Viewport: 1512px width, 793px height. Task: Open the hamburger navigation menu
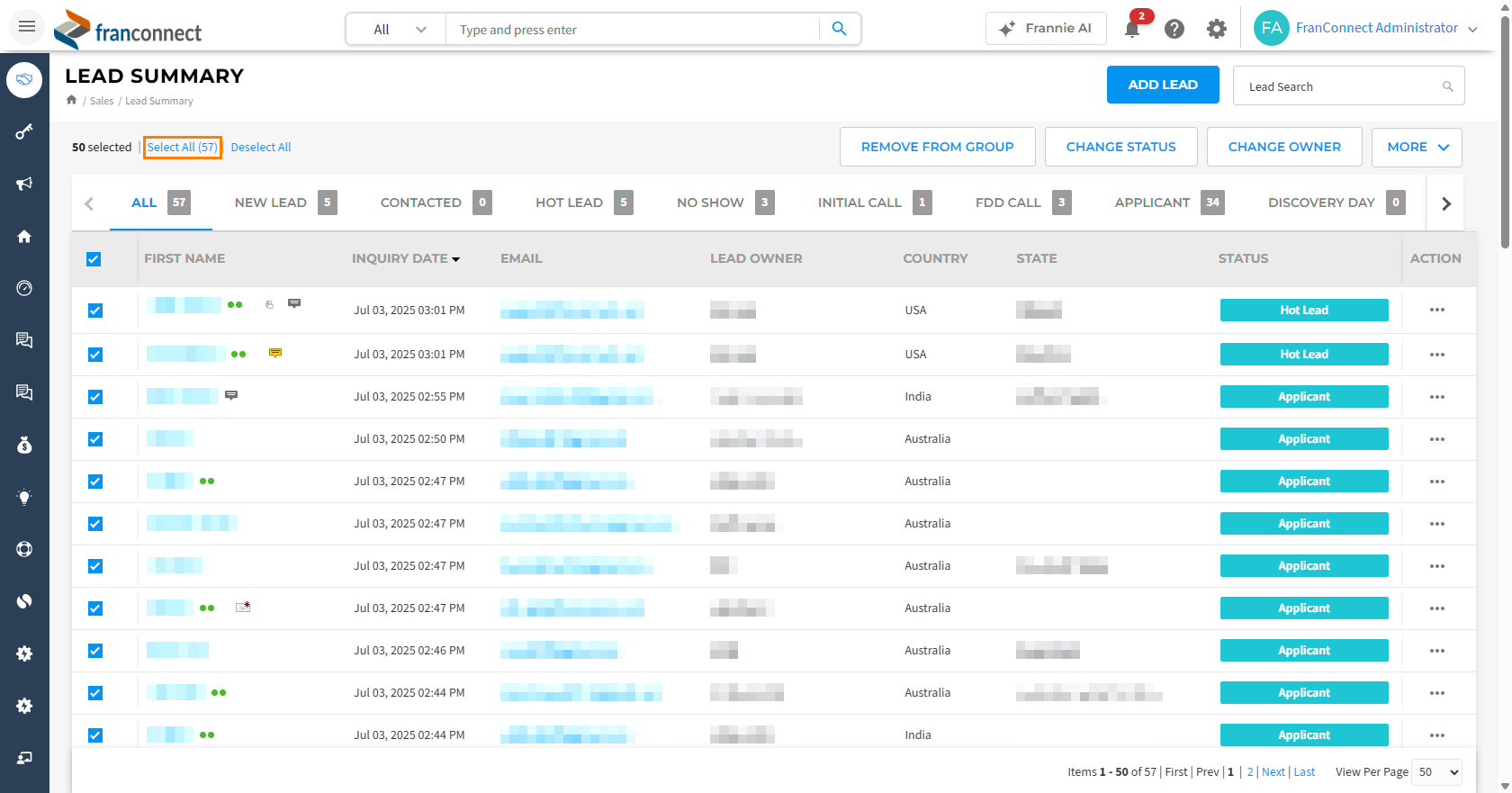27,27
